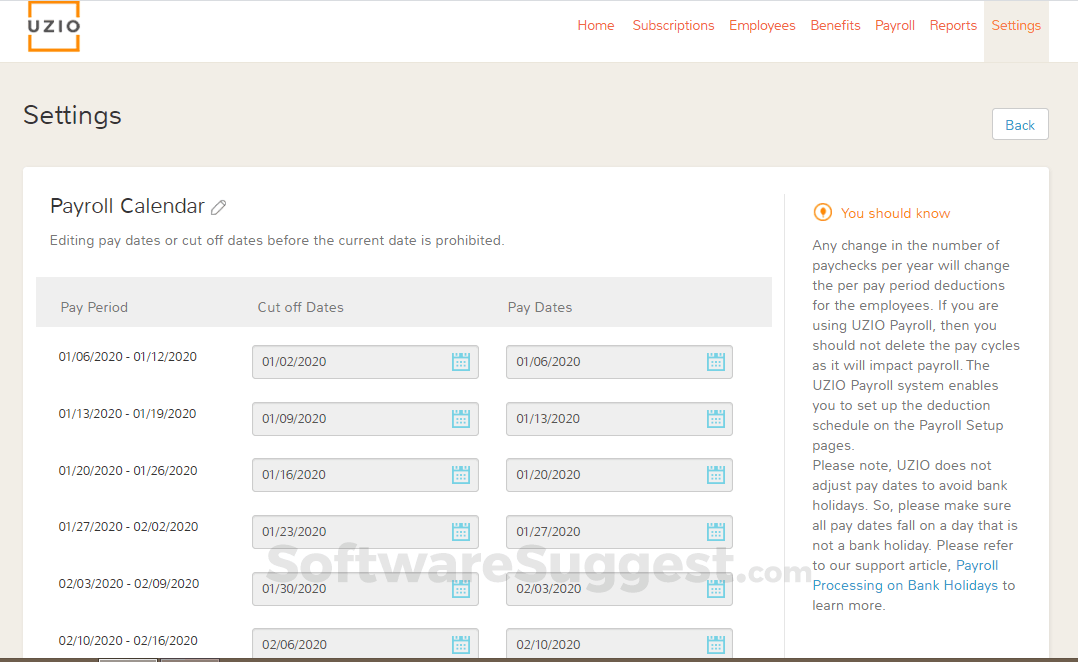The width and height of the screenshot is (1078, 662).
Task: Click cut off date field 02/06/2020
Action: 365,644
